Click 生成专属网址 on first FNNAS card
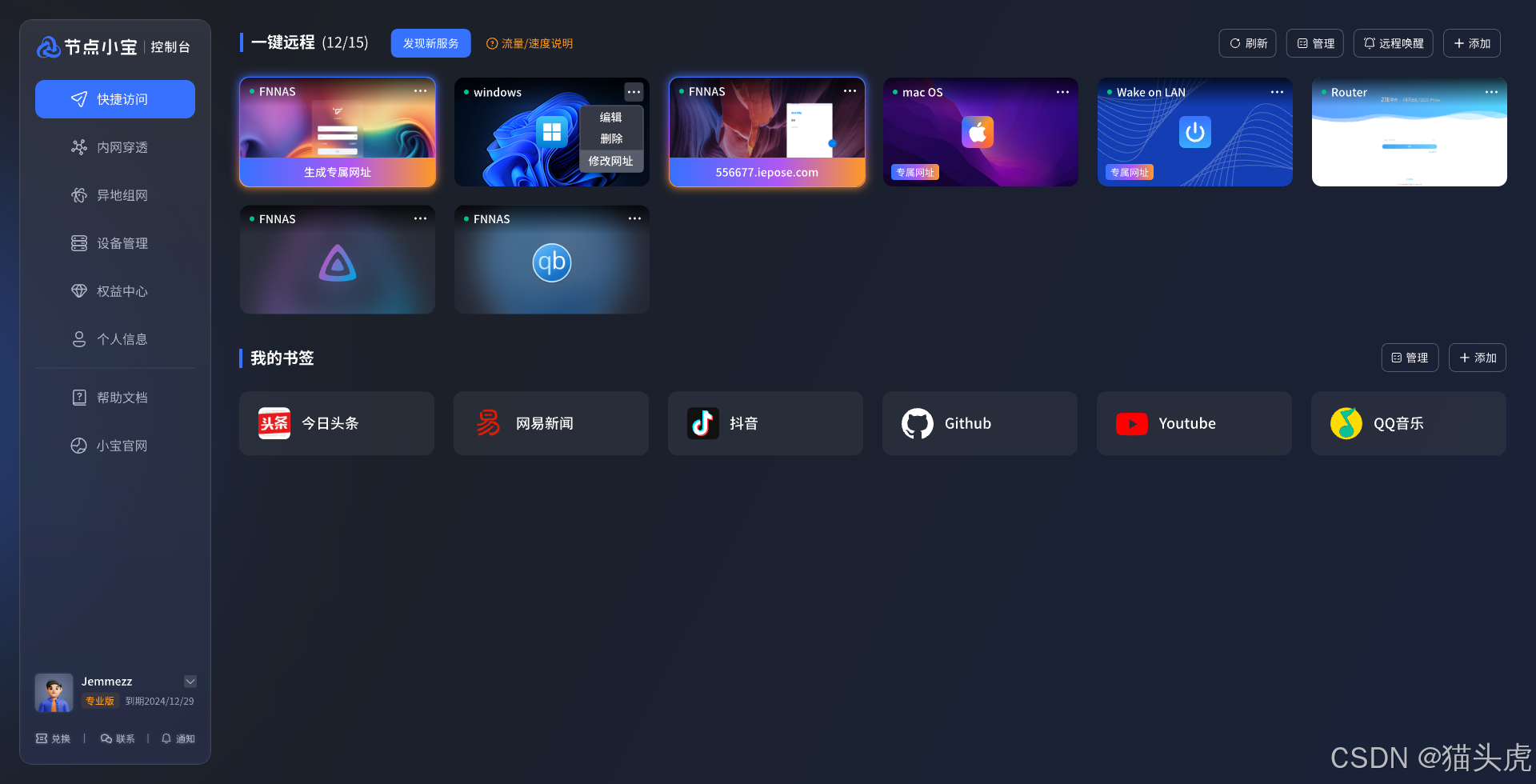Image resolution: width=1536 pixels, height=784 pixels. click(338, 172)
